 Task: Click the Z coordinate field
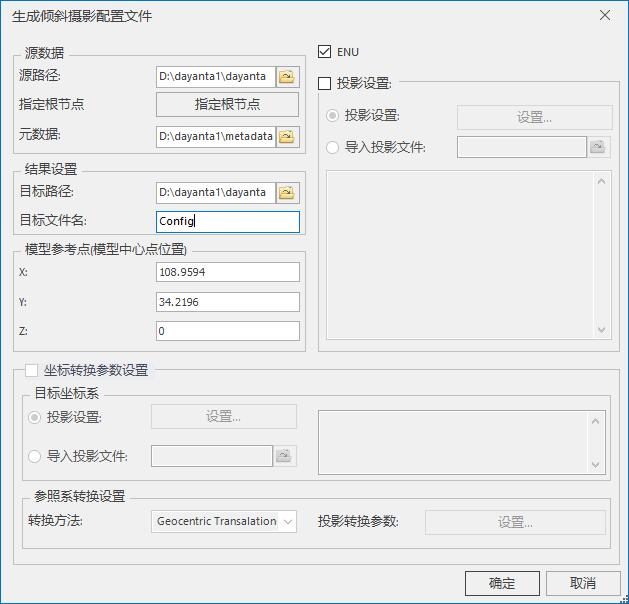click(228, 331)
